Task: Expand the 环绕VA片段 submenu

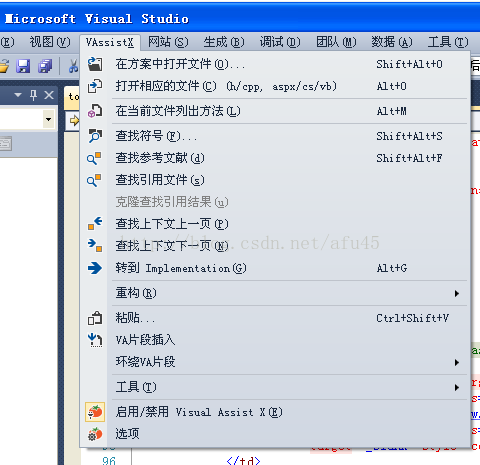Action: tap(457, 362)
